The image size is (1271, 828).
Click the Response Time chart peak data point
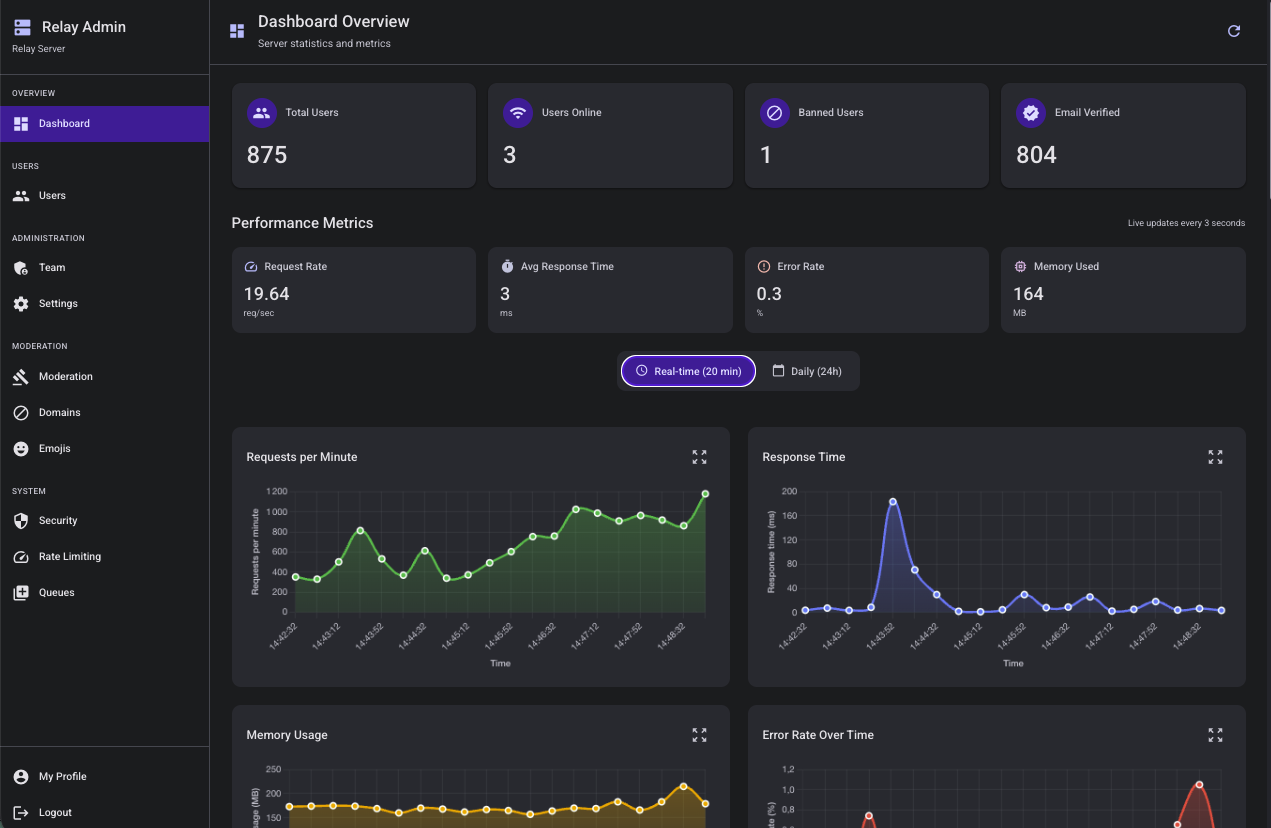[893, 502]
